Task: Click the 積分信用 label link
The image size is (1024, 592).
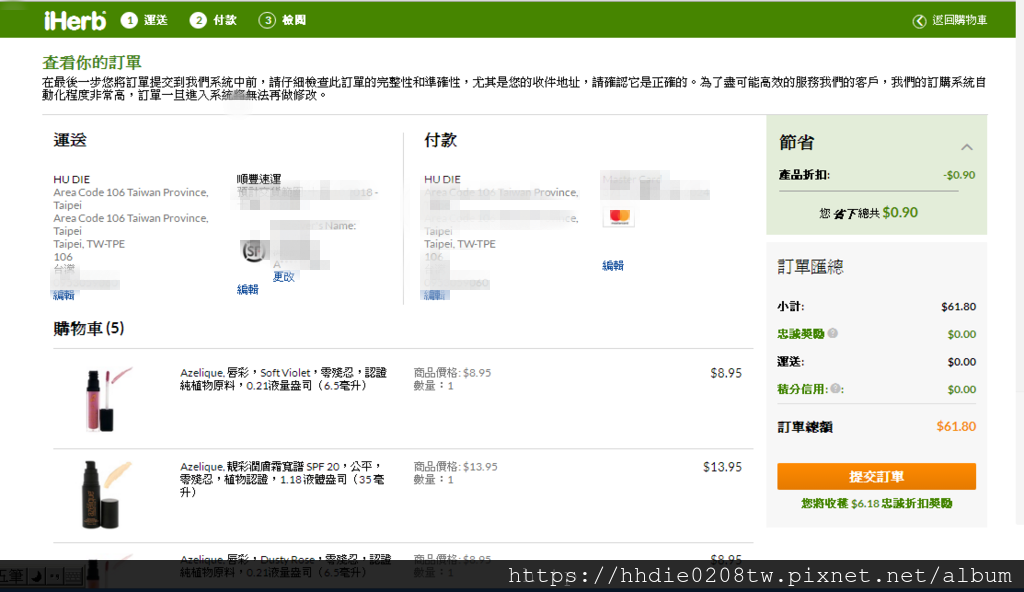Action: tap(802, 389)
